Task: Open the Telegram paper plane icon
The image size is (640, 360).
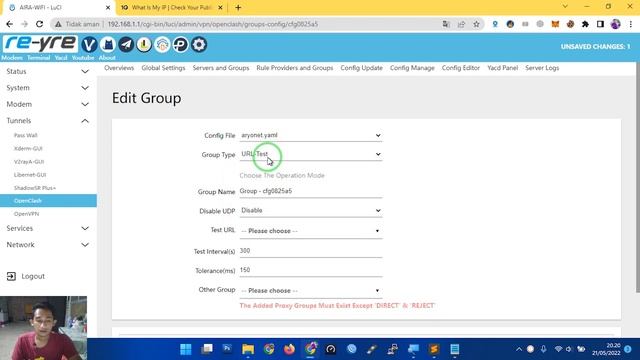Action: [126, 44]
